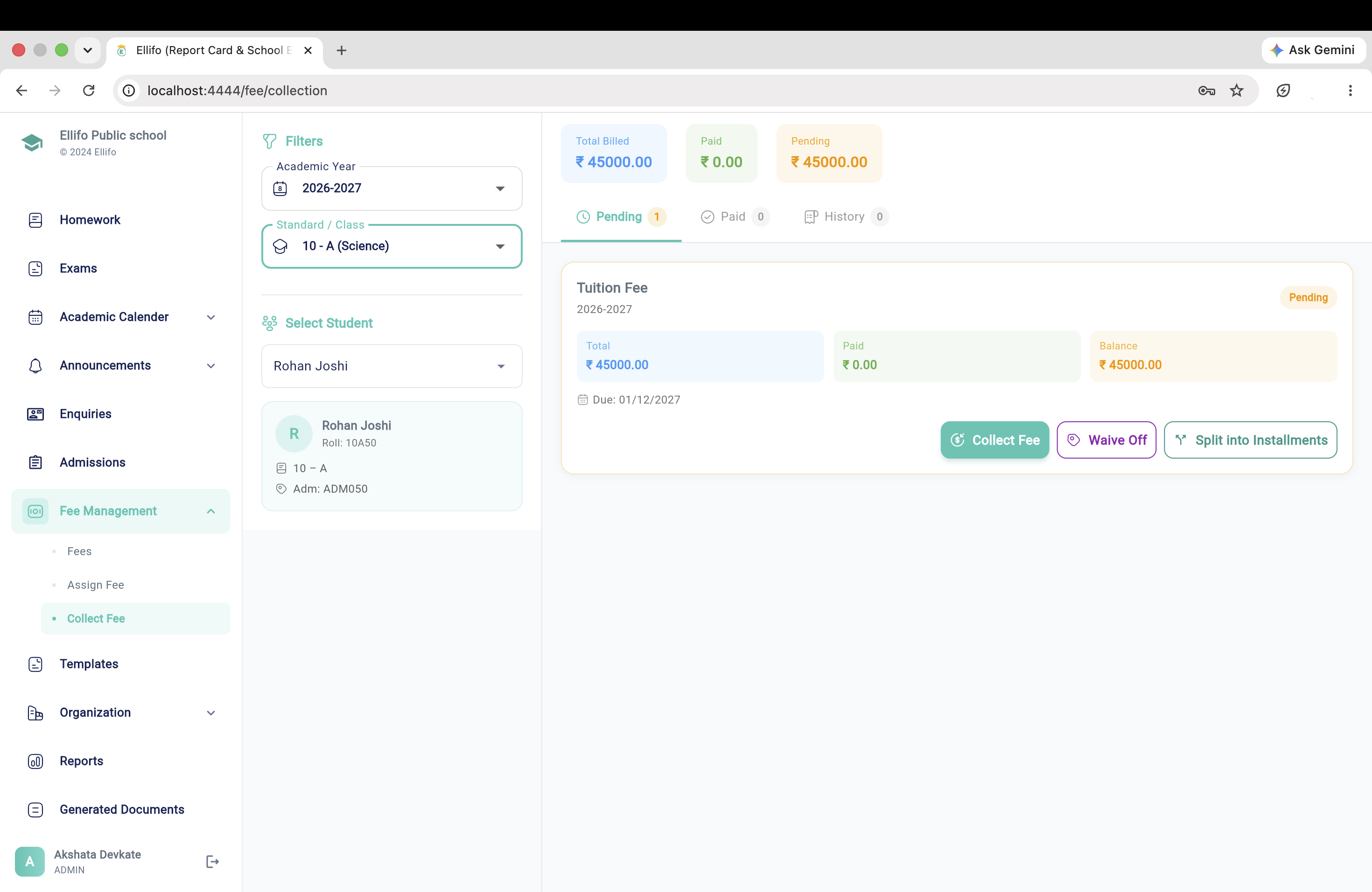
Task: Click the Reports chart icon
Action: point(35,761)
